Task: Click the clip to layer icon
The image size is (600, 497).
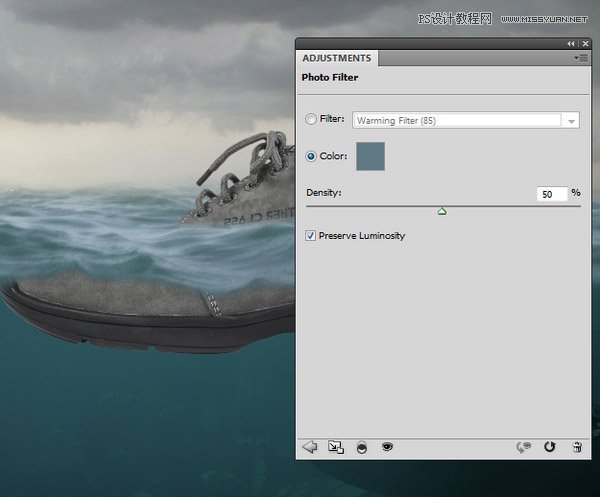Action: (360, 447)
